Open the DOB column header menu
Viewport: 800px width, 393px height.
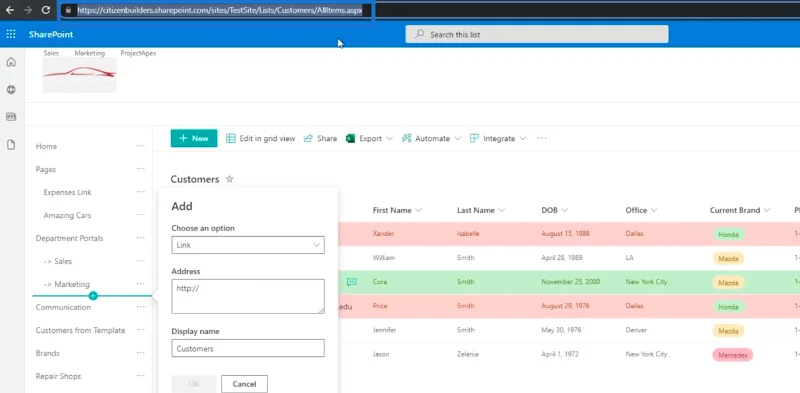point(555,210)
